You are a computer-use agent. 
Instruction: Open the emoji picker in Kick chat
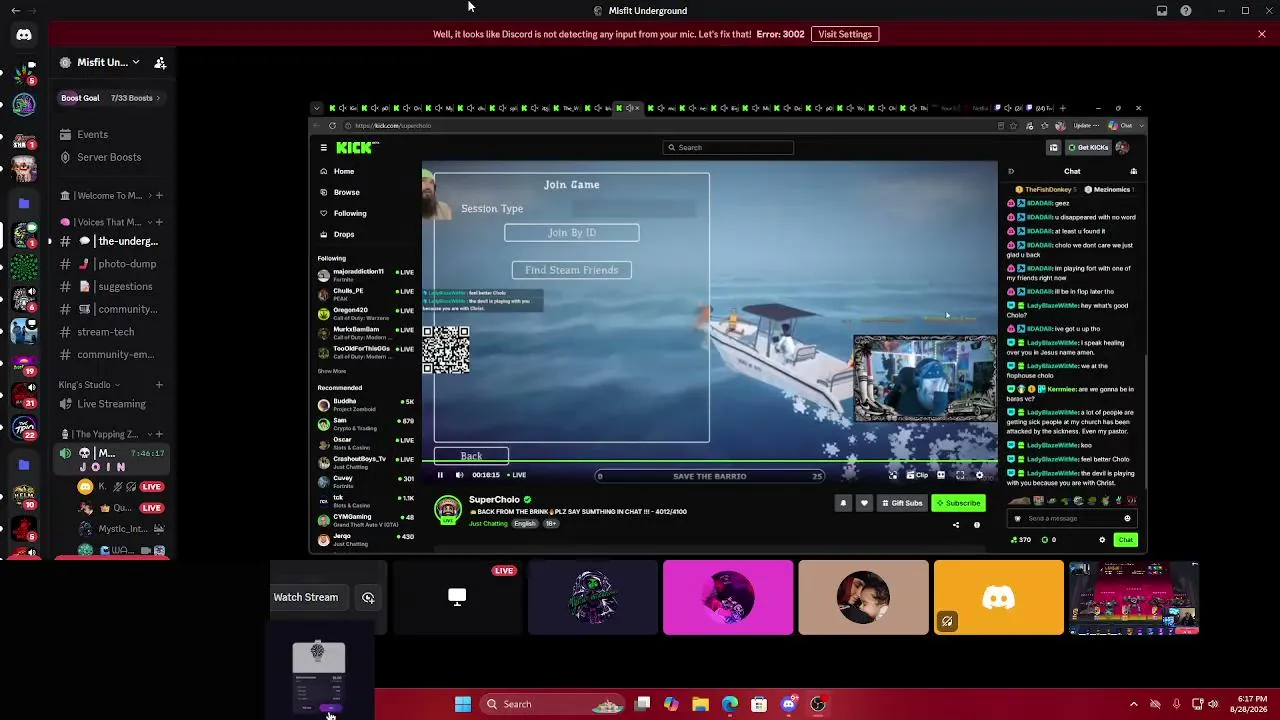point(1127,518)
